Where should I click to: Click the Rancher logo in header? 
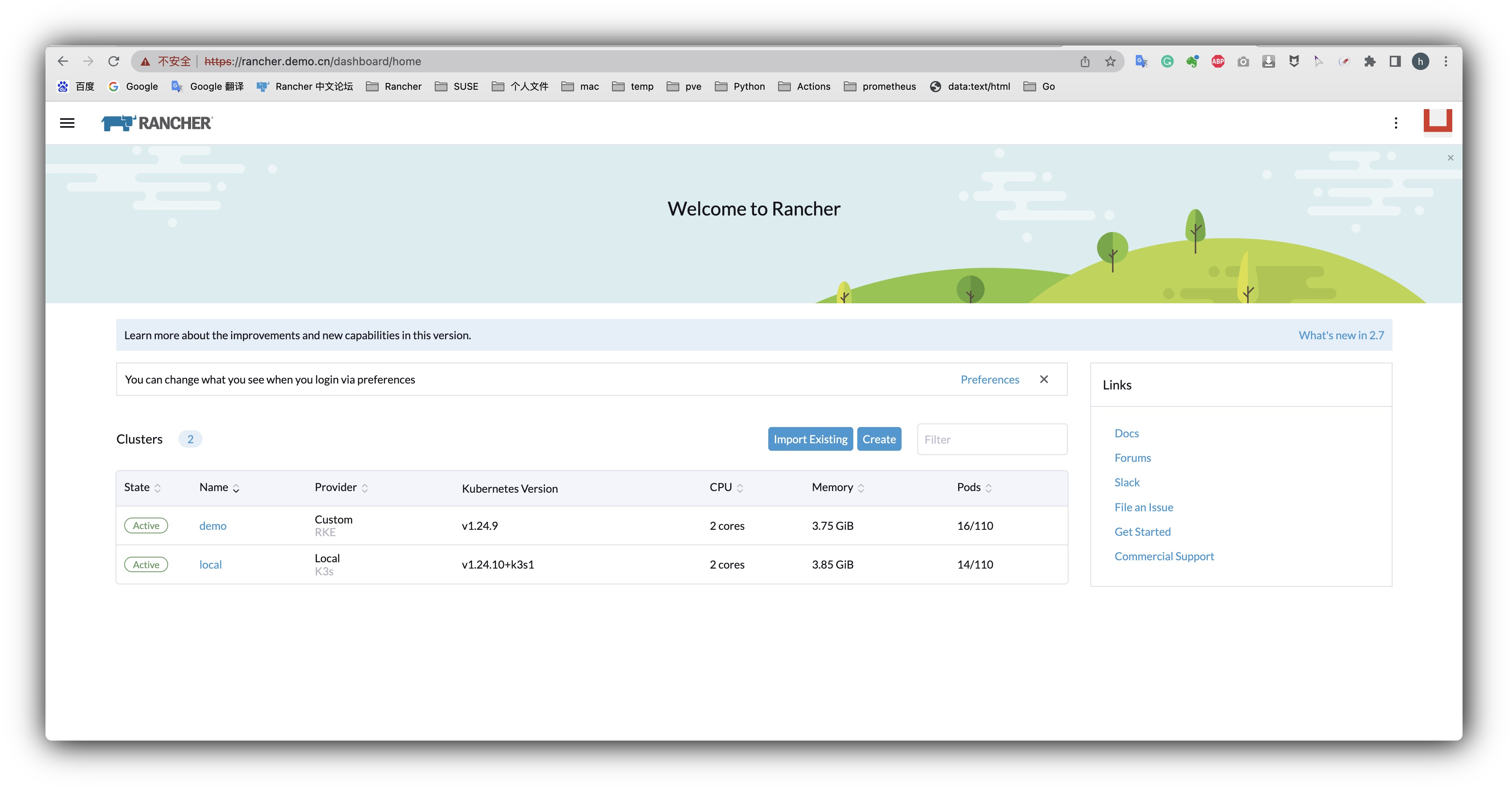coord(157,123)
